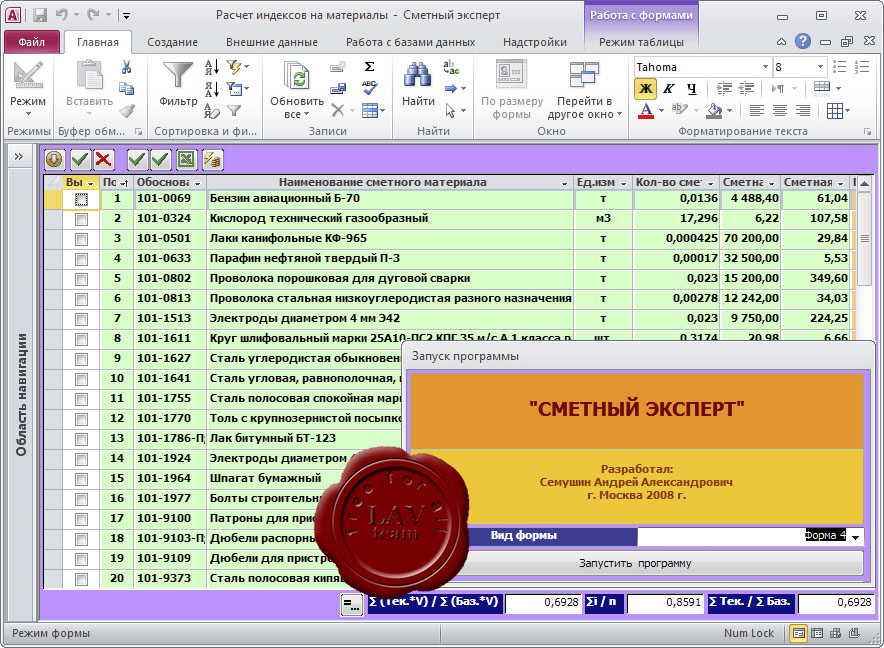Click the Excel export form toolbar icon
Screen dimensions: 884x648
[187, 160]
